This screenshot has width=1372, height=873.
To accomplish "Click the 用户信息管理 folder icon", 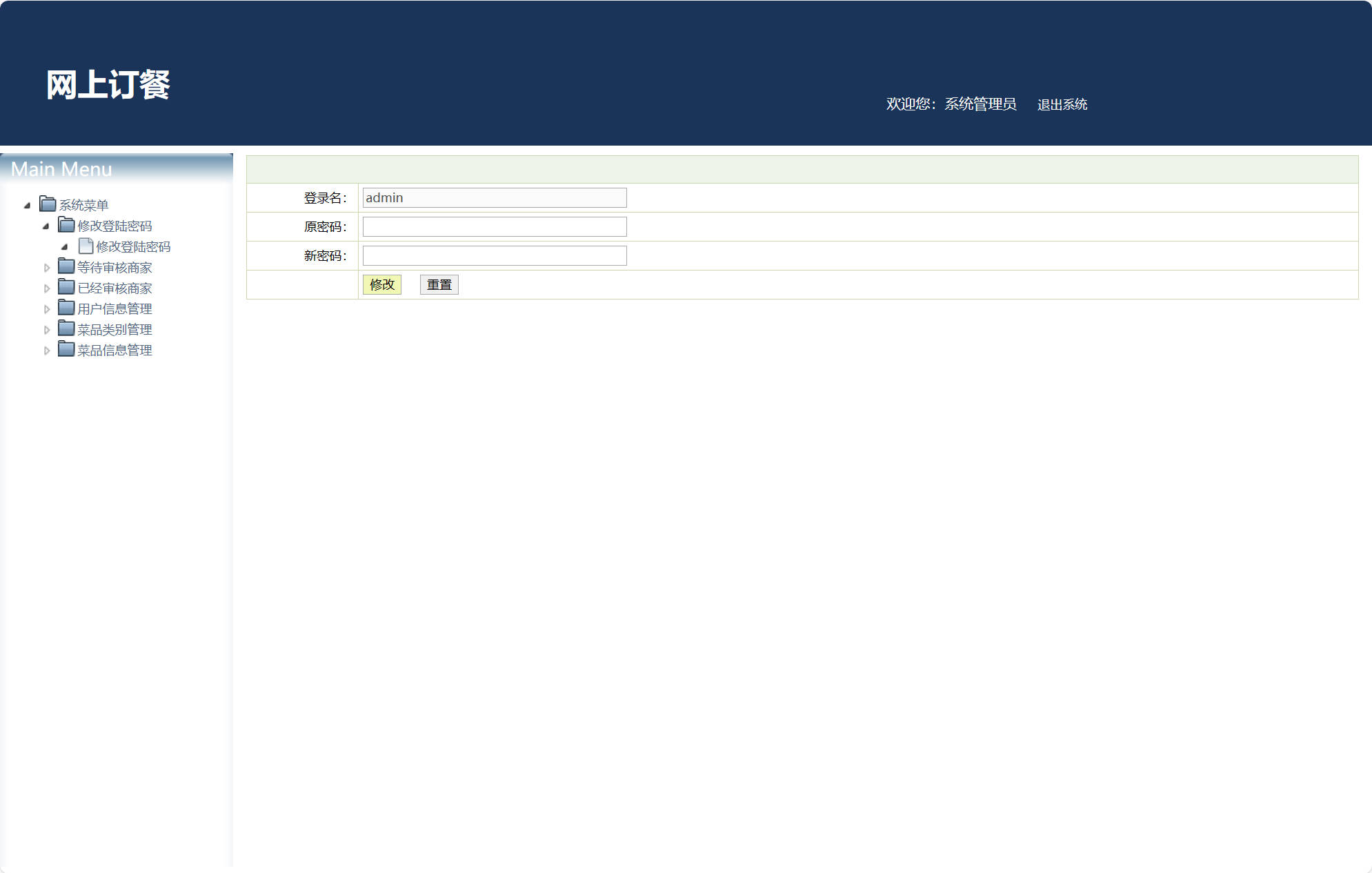I will (x=66, y=308).
